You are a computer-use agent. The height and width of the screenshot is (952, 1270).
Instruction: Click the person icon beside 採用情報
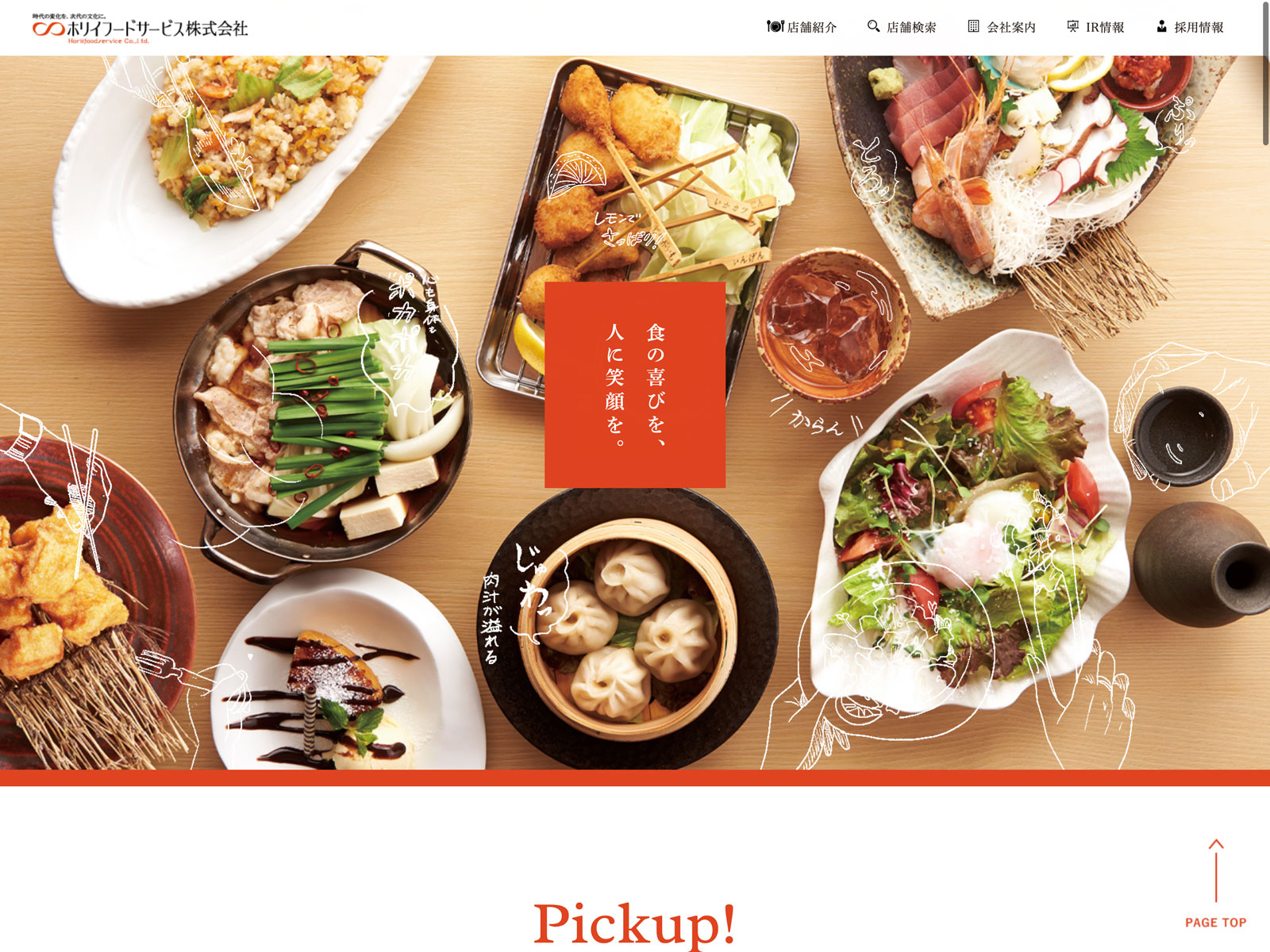pyautogui.click(x=1161, y=26)
